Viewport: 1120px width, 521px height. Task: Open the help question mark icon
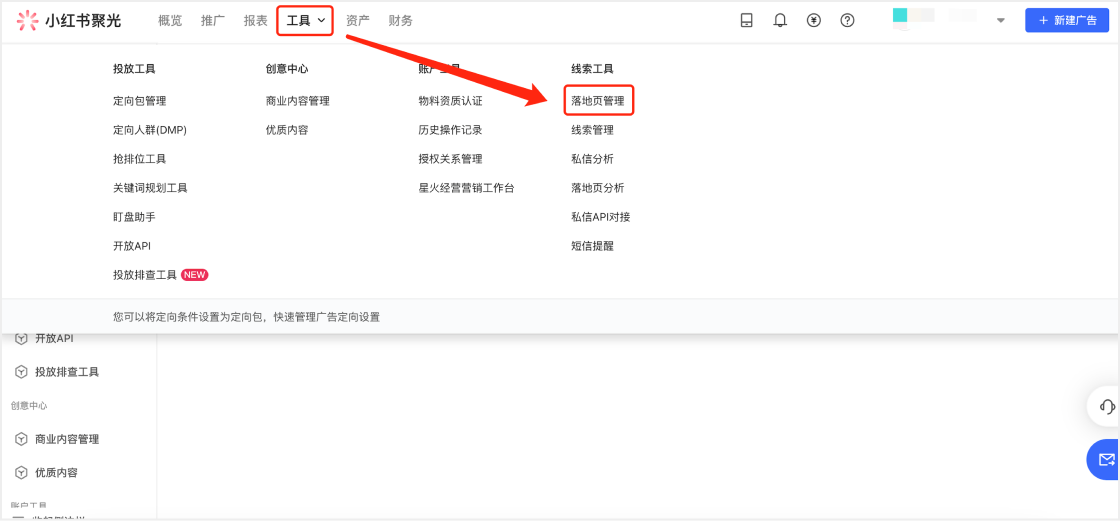point(847,21)
